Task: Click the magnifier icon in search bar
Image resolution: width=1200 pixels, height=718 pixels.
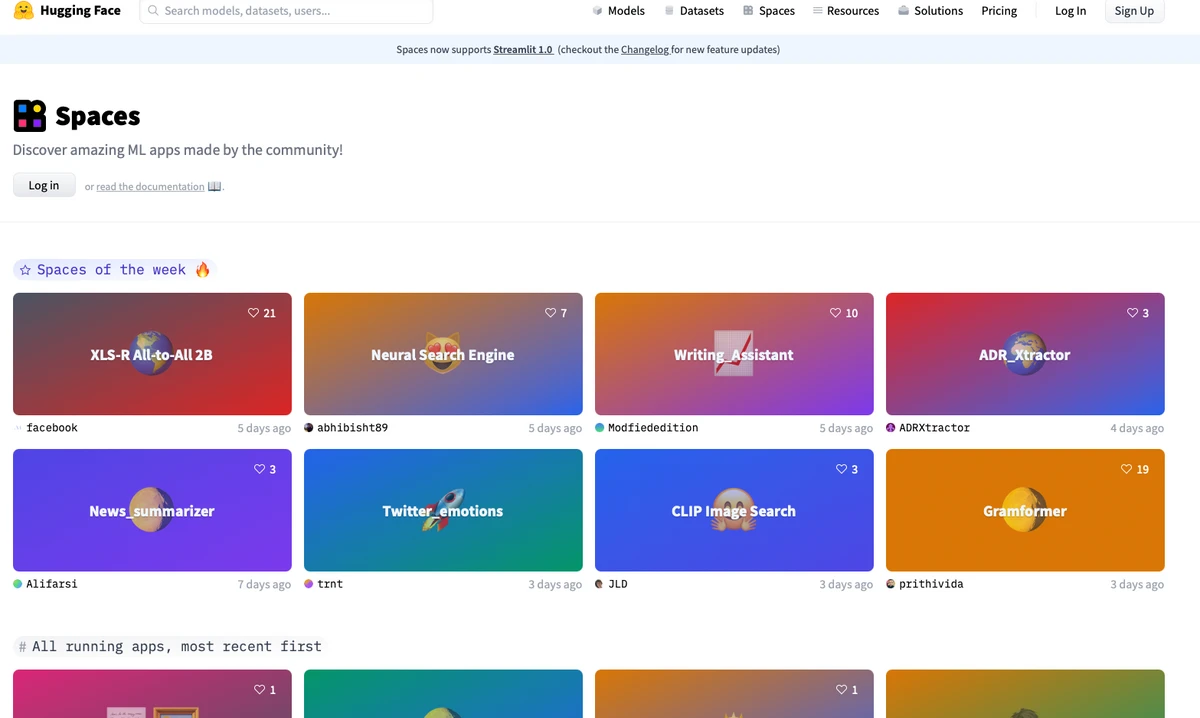Action: (153, 11)
